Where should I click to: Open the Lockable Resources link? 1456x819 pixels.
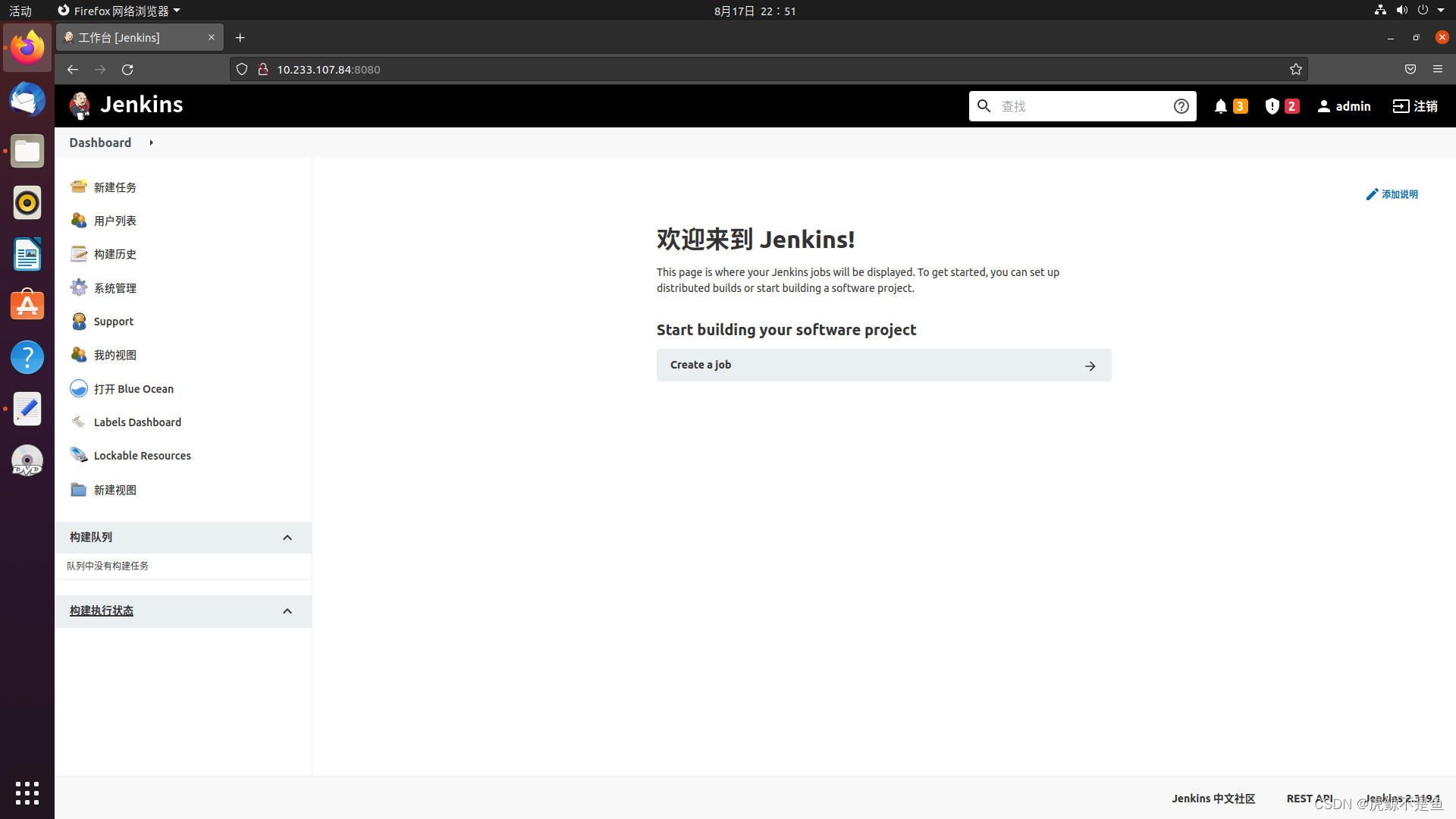143,456
